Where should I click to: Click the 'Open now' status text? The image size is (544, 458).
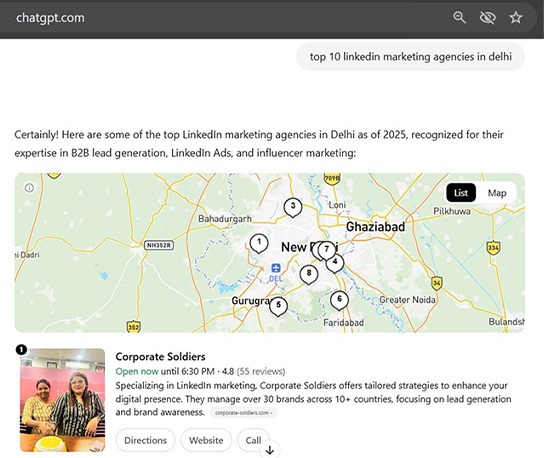coord(137,372)
